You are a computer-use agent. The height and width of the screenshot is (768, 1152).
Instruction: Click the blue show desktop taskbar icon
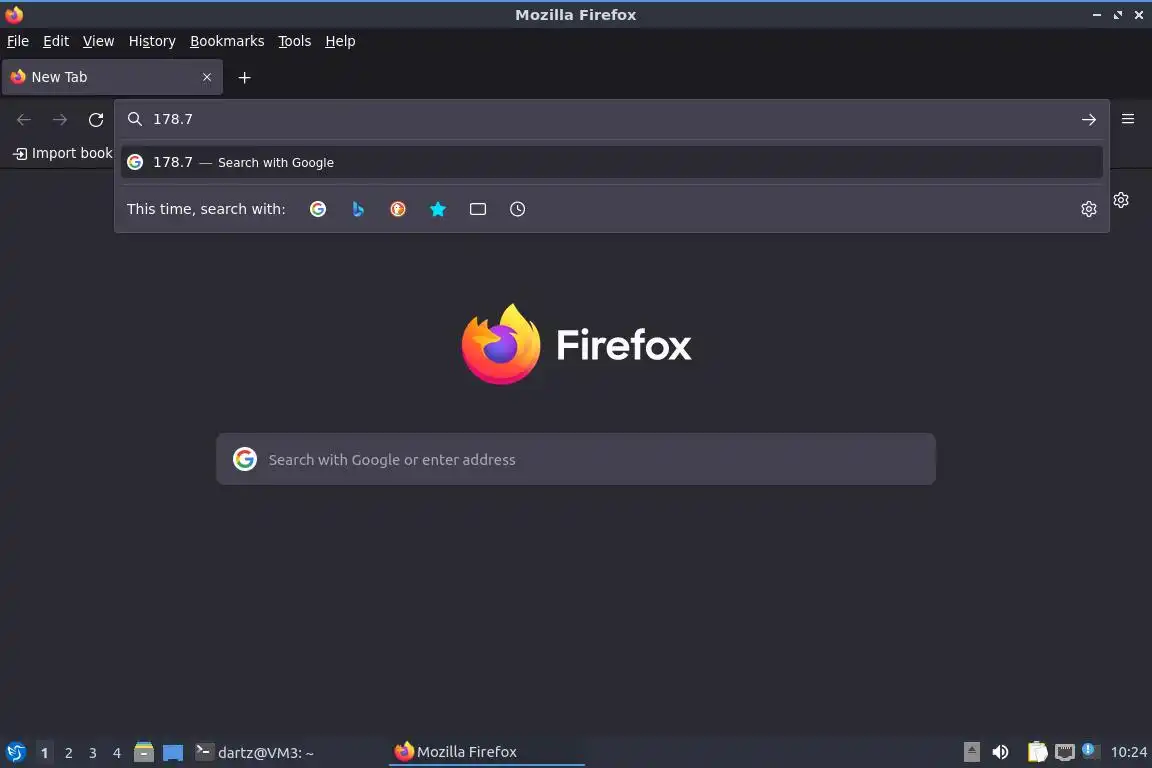tap(173, 753)
